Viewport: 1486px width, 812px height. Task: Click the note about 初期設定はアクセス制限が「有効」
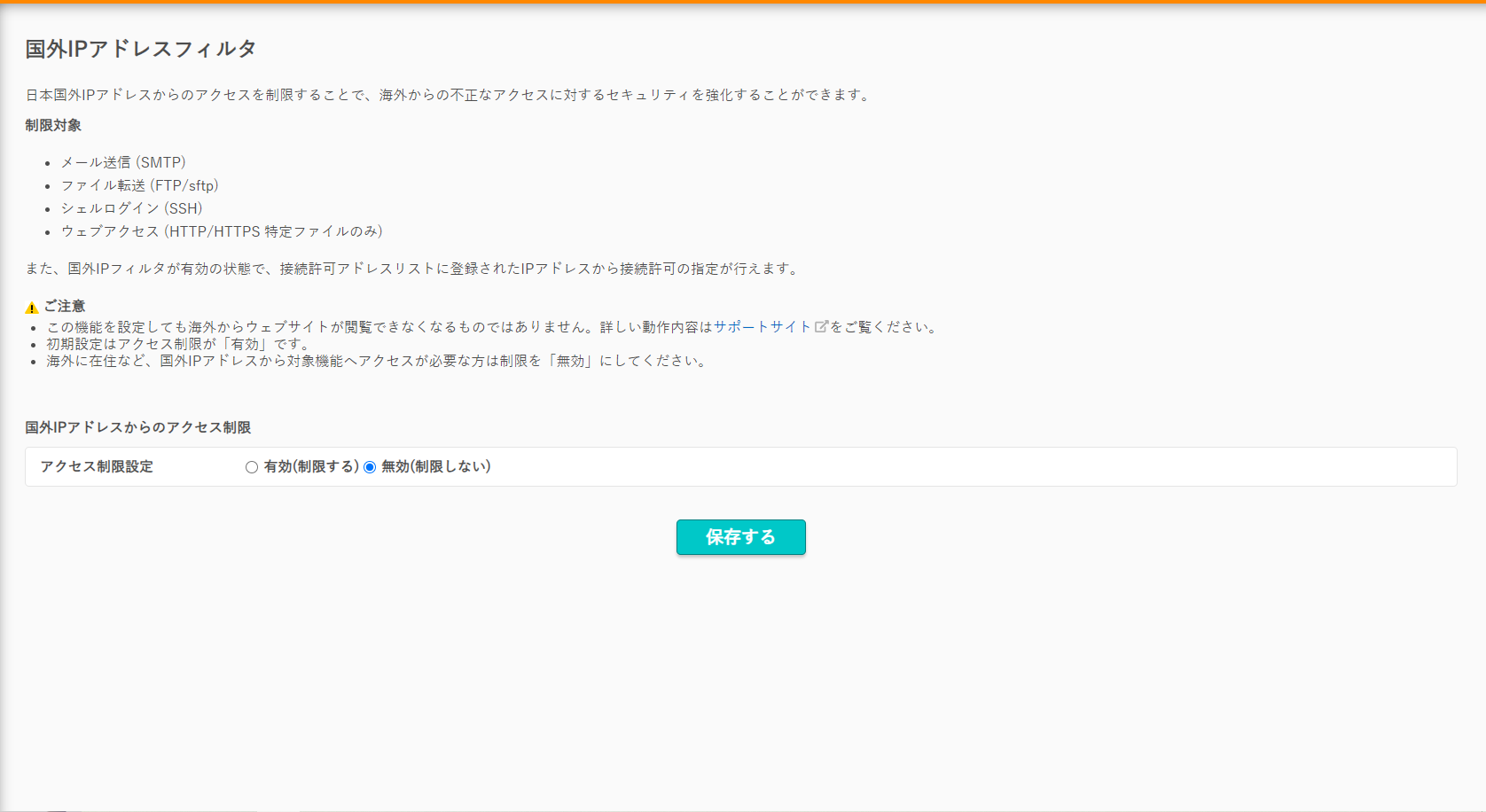177,344
